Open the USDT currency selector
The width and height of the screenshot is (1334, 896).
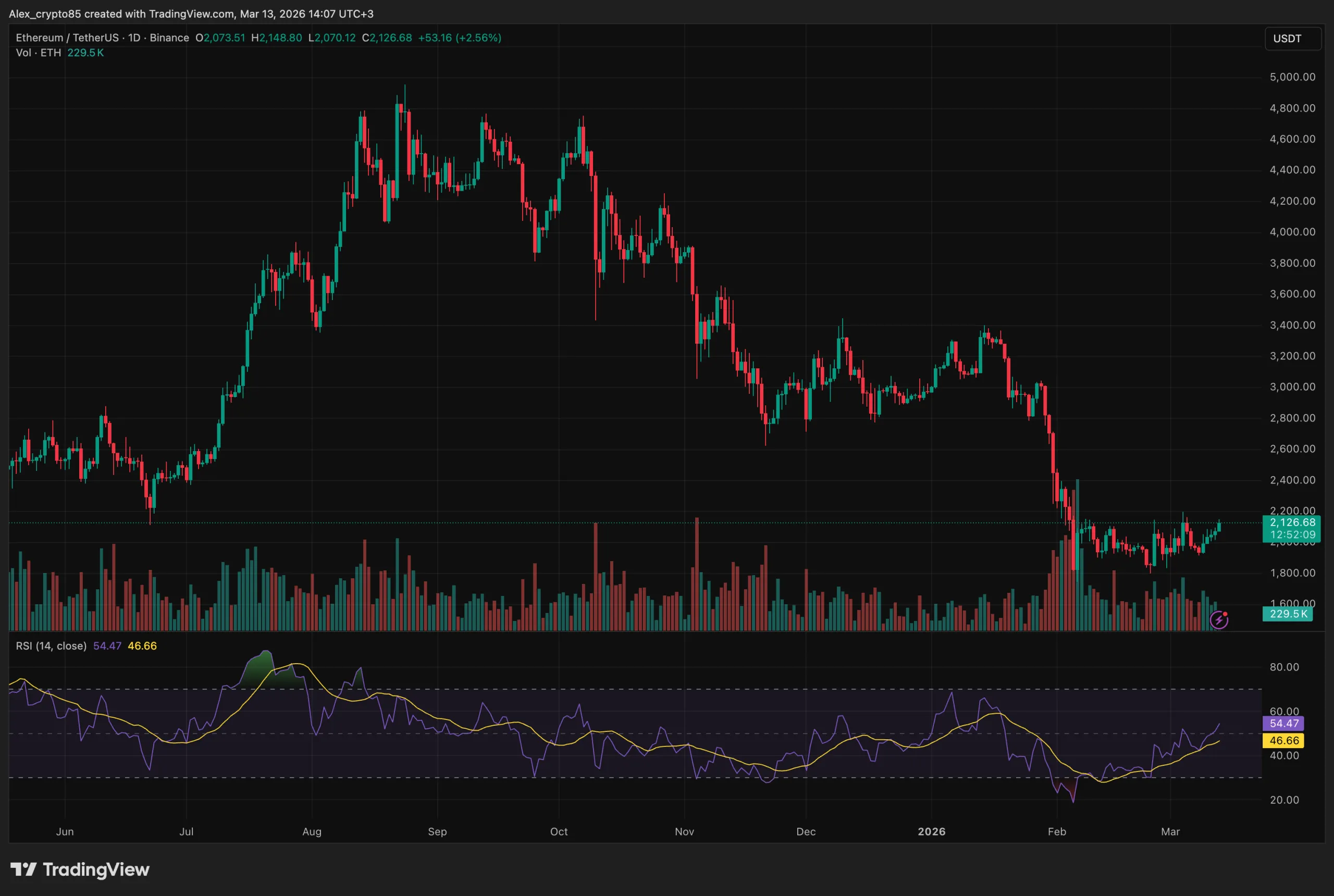pos(1292,38)
